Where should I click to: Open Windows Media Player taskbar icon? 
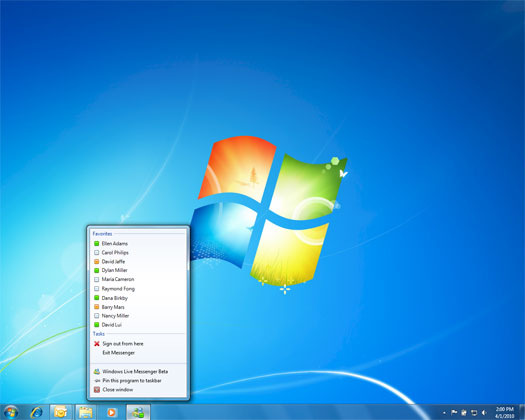[112, 412]
